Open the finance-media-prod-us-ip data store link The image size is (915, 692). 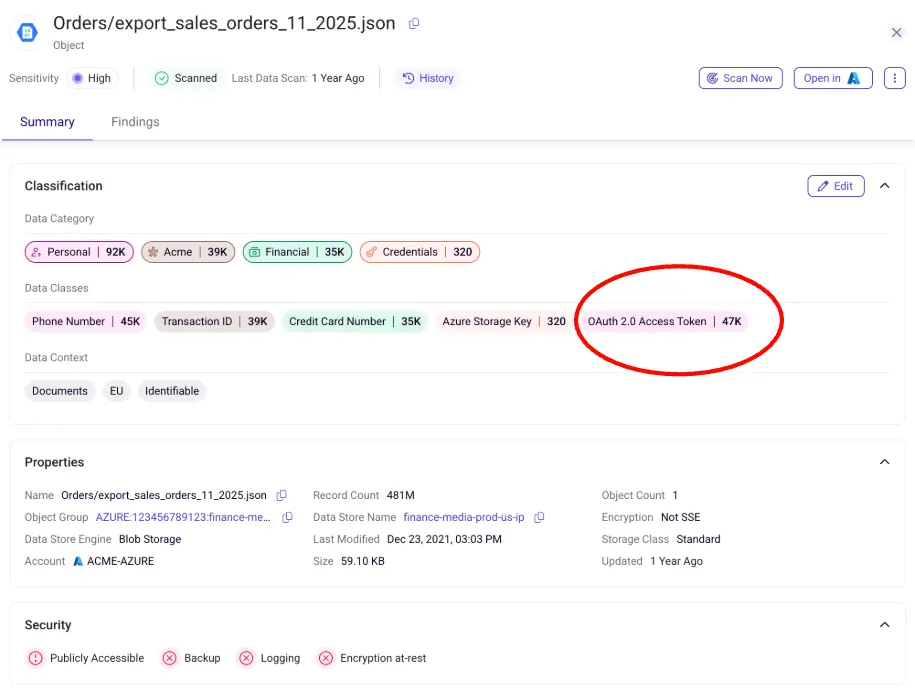(x=464, y=518)
